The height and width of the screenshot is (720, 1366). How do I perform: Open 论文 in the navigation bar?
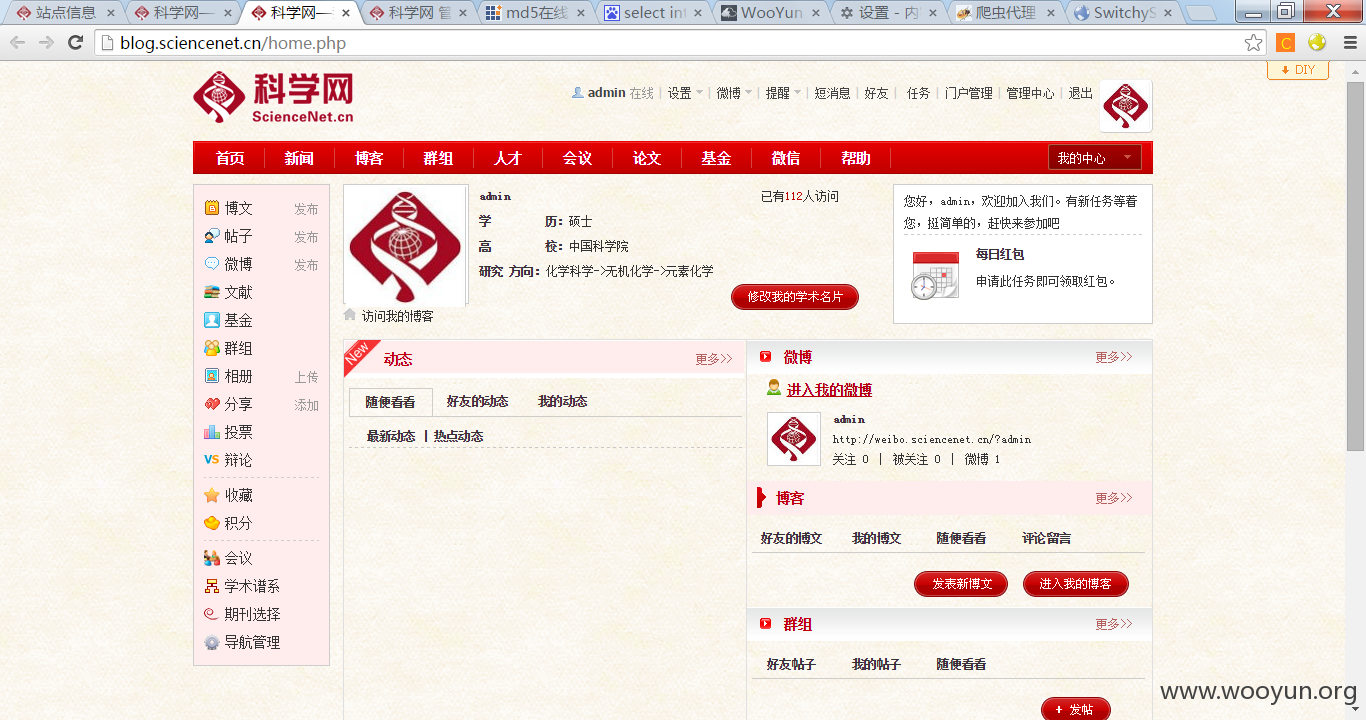coord(647,158)
